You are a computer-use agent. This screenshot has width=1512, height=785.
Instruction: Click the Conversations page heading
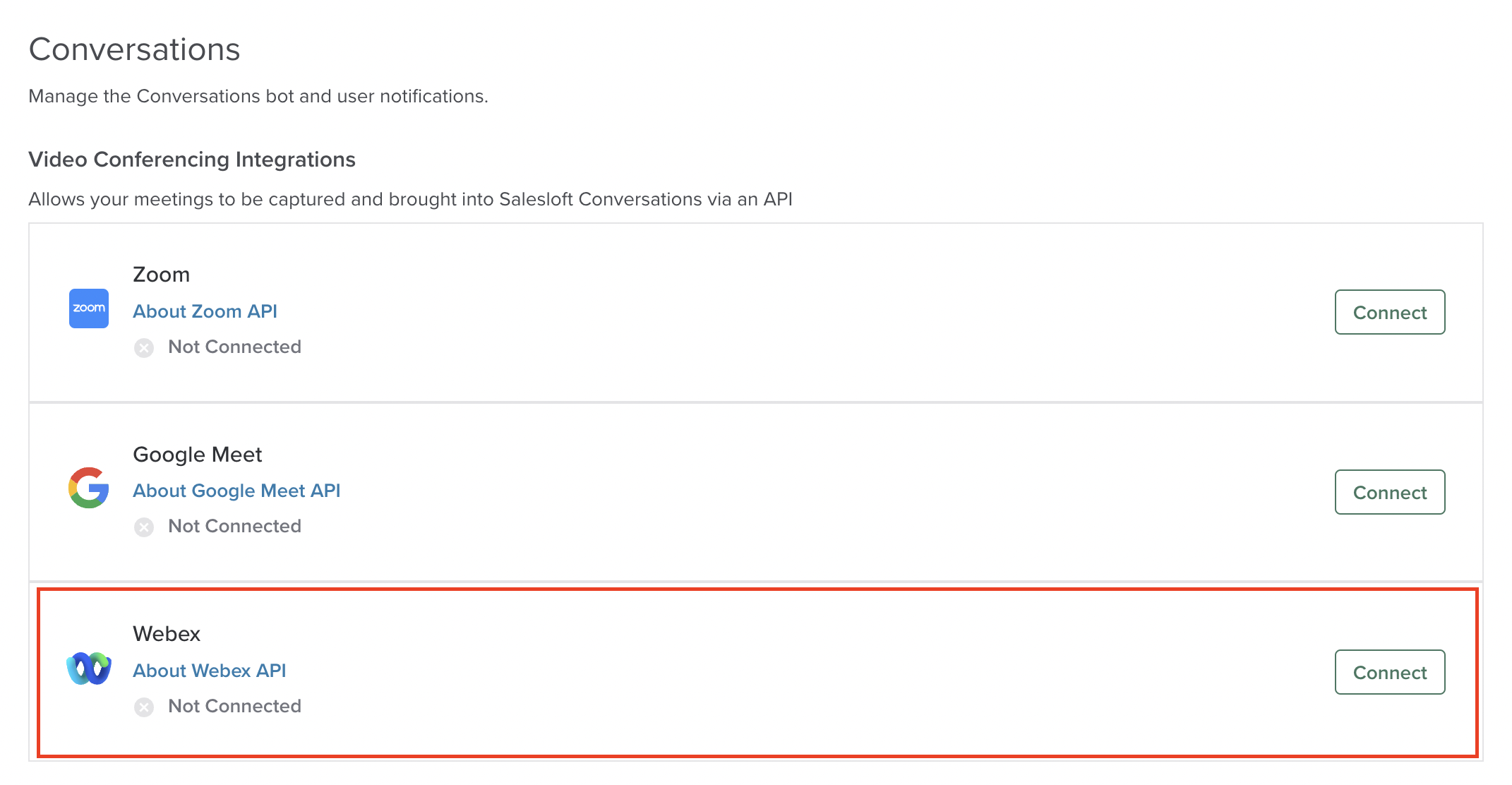pyautogui.click(x=134, y=49)
